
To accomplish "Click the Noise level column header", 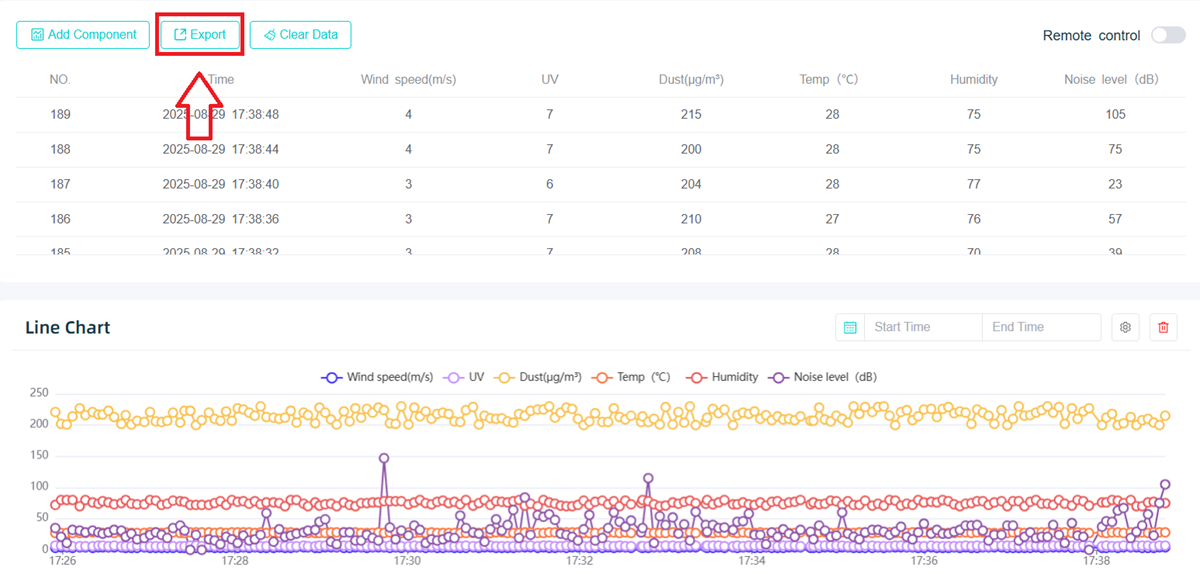I will point(1111,80).
